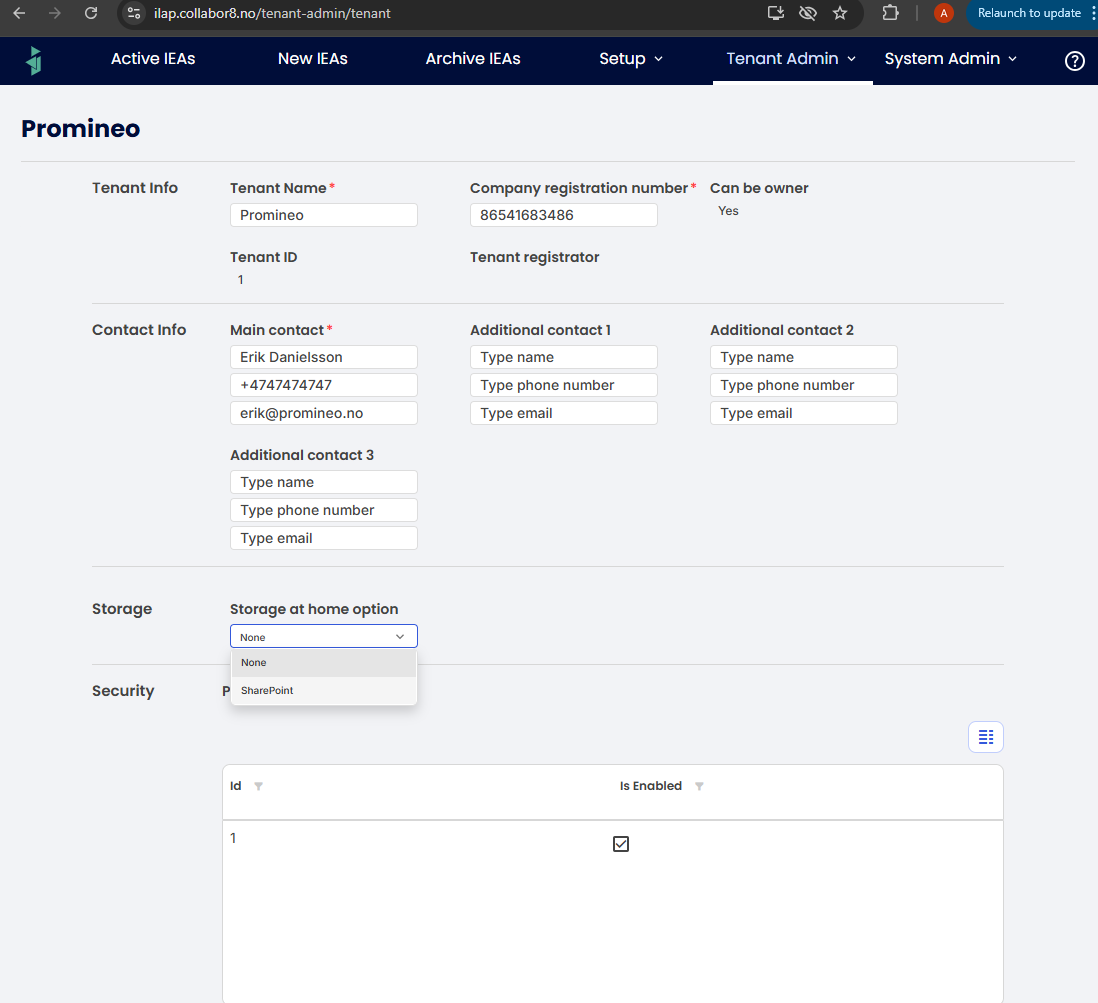Expand the Setup menu

[x=630, y=59]
